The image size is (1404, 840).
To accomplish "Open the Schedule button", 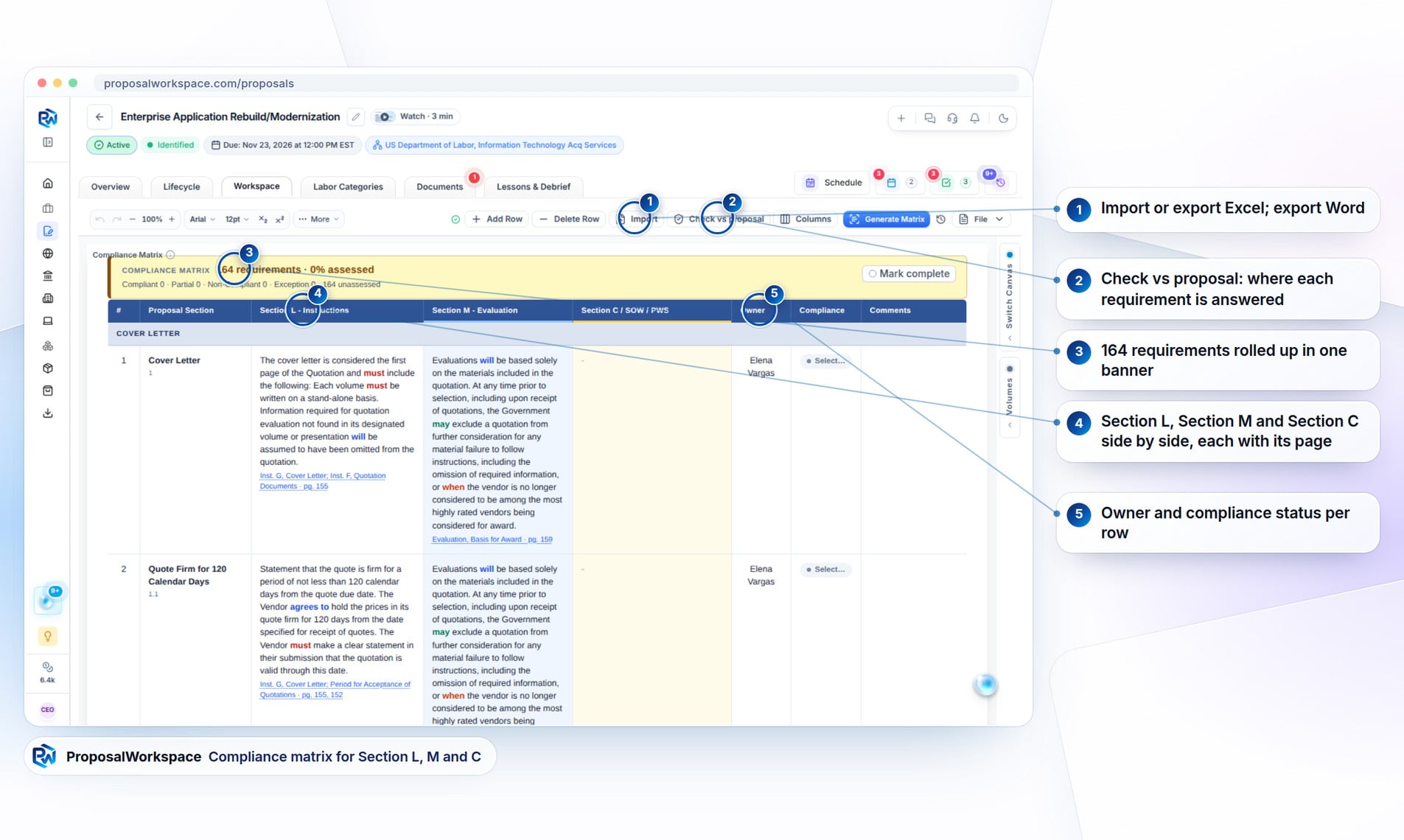I will 834,182.
